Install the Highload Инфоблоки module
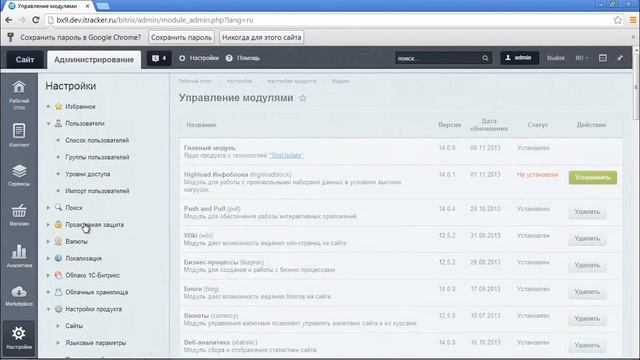This screenshot has width=640, height=360. tap(593, 177)
